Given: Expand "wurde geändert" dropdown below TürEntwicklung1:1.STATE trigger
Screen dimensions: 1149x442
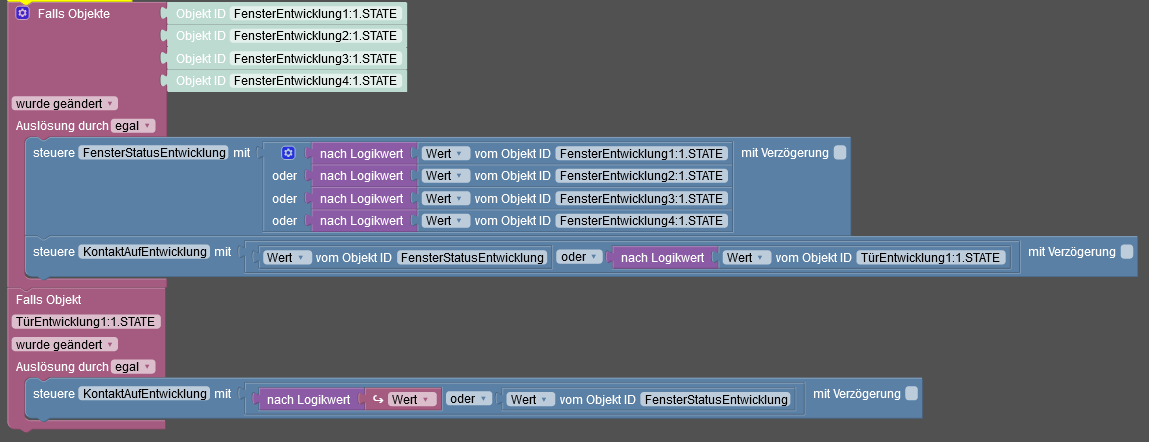Looking at the screenshot, I should [x=64, y=344].
